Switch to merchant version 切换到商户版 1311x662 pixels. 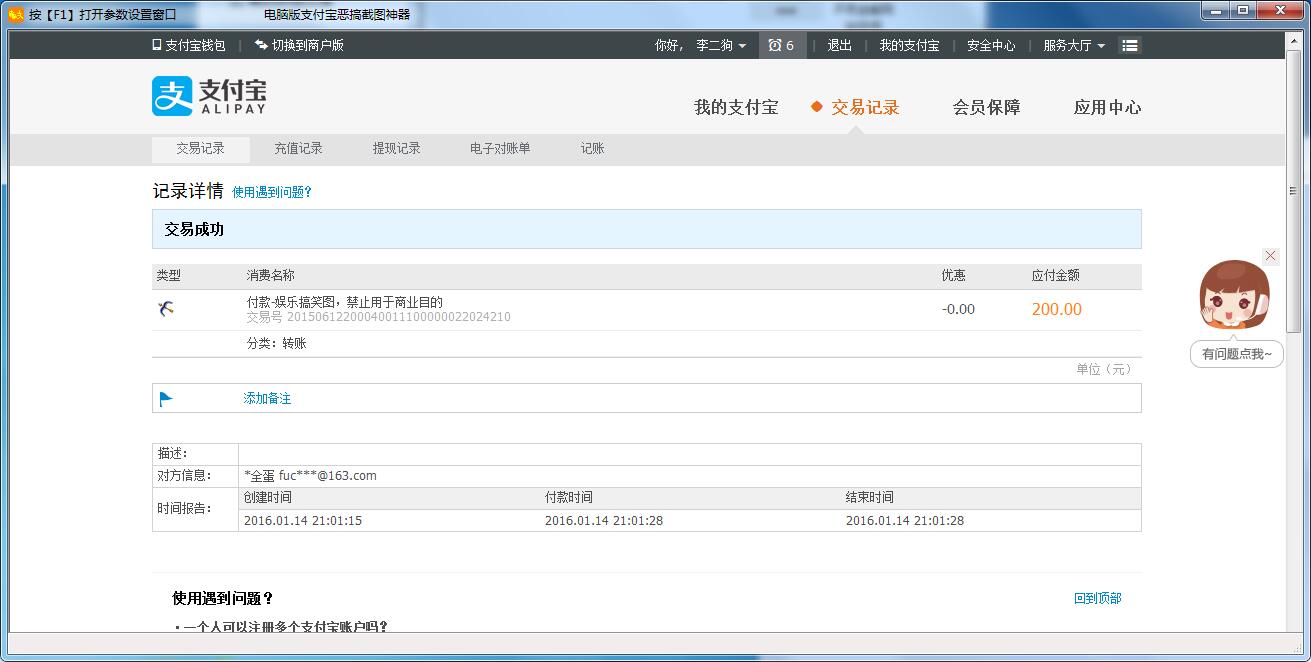coord(299,45)
